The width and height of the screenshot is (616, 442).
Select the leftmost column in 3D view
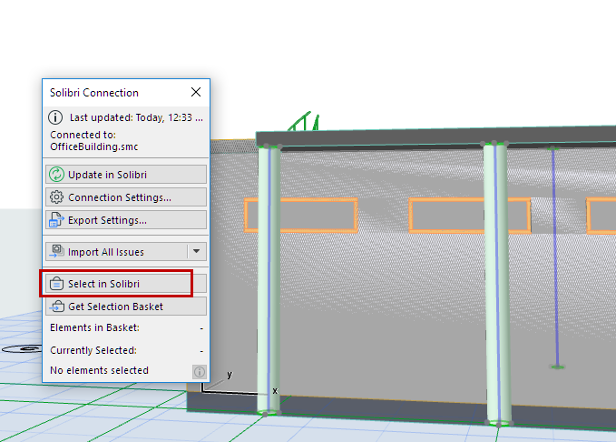pos(267,280)
